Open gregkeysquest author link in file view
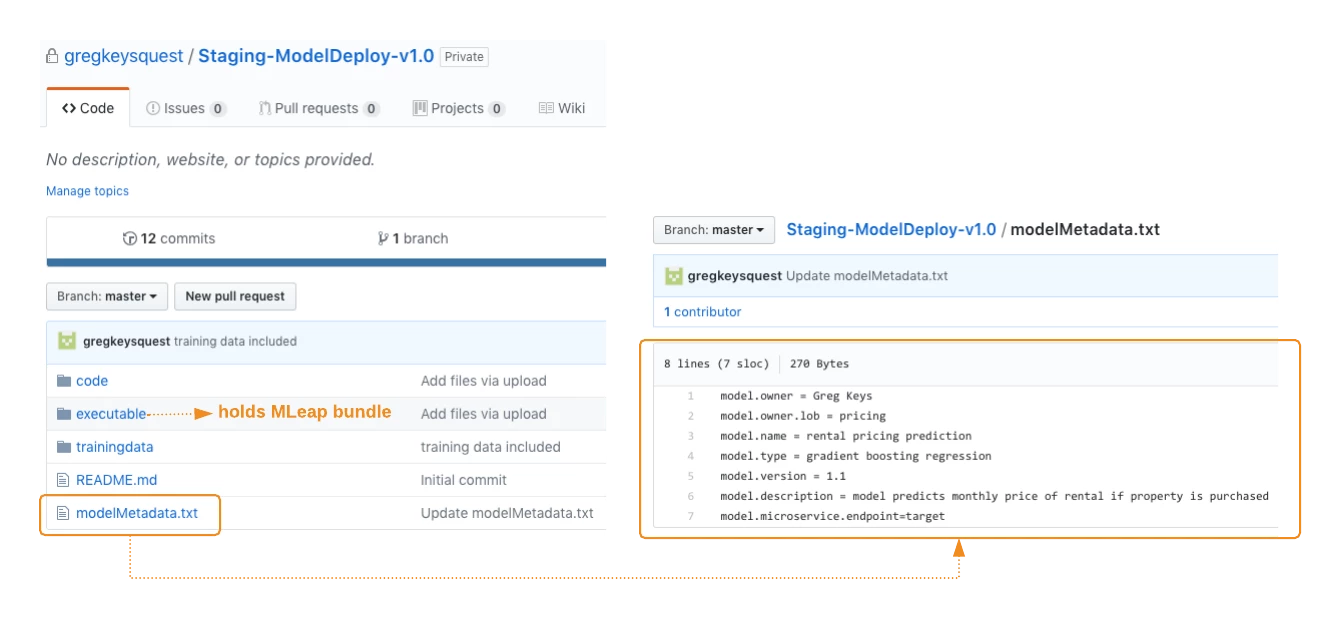The image size is (1320, 619). (x=735, y=276)
